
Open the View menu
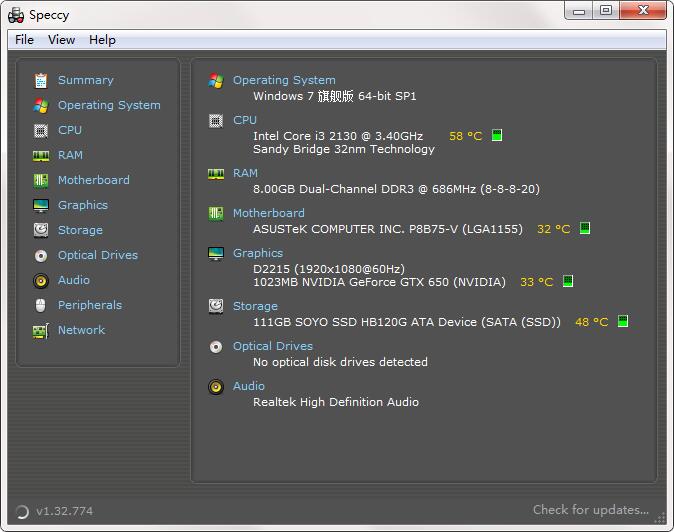coord(61,40)
